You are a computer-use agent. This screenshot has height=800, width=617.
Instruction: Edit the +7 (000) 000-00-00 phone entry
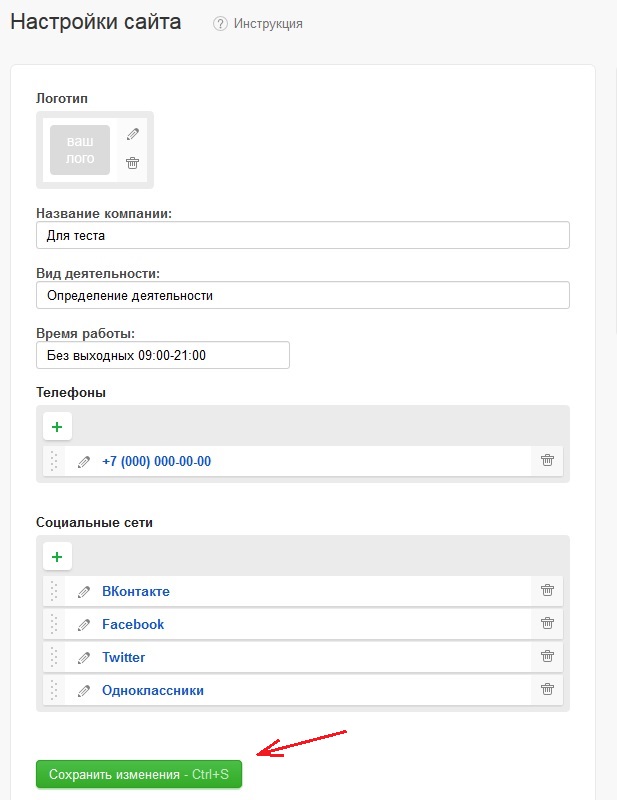pos(84,462)
